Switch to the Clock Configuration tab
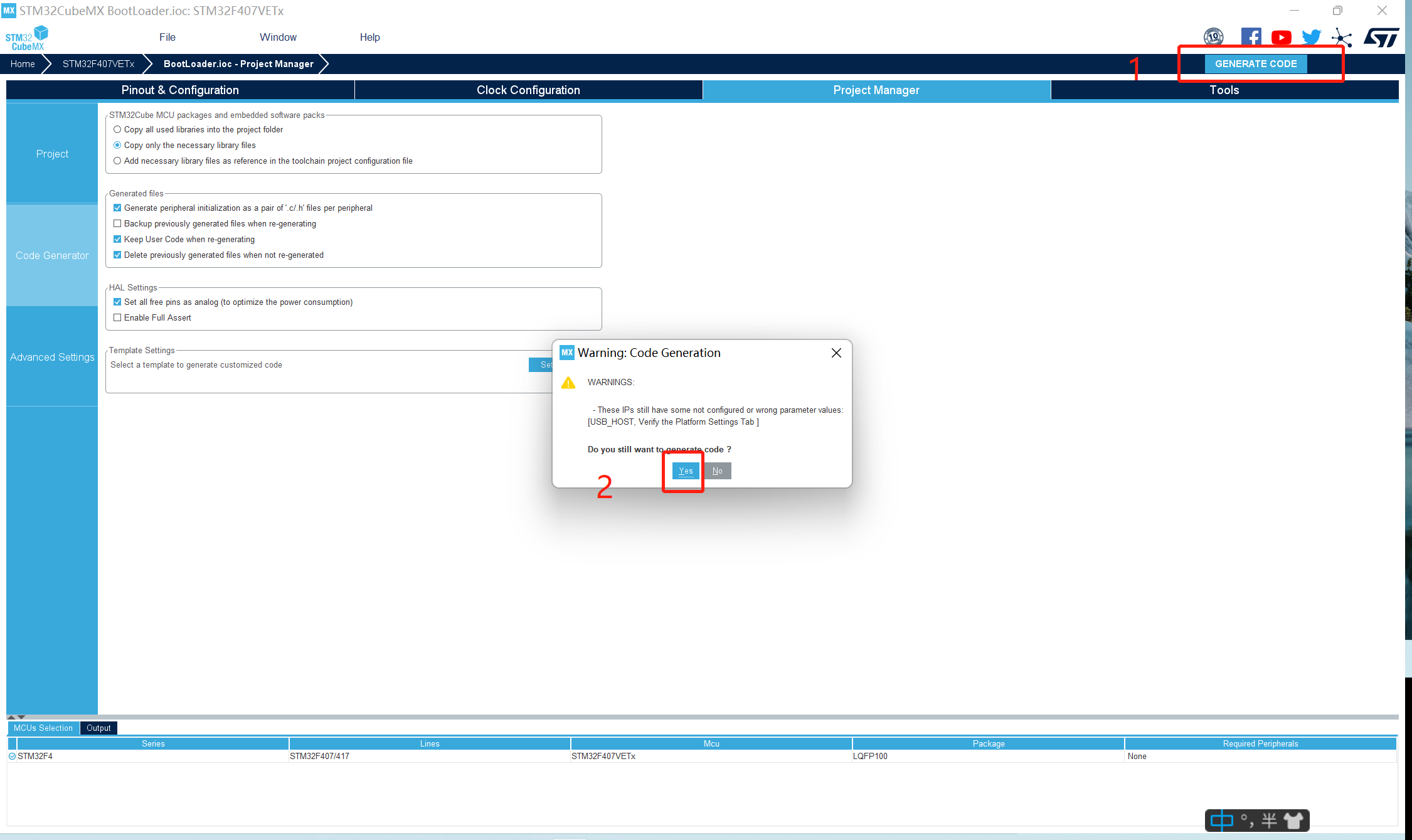Image resolution: width=1412 pixels, height=840 pixels. pyautogui.click(x=528, y=90)
